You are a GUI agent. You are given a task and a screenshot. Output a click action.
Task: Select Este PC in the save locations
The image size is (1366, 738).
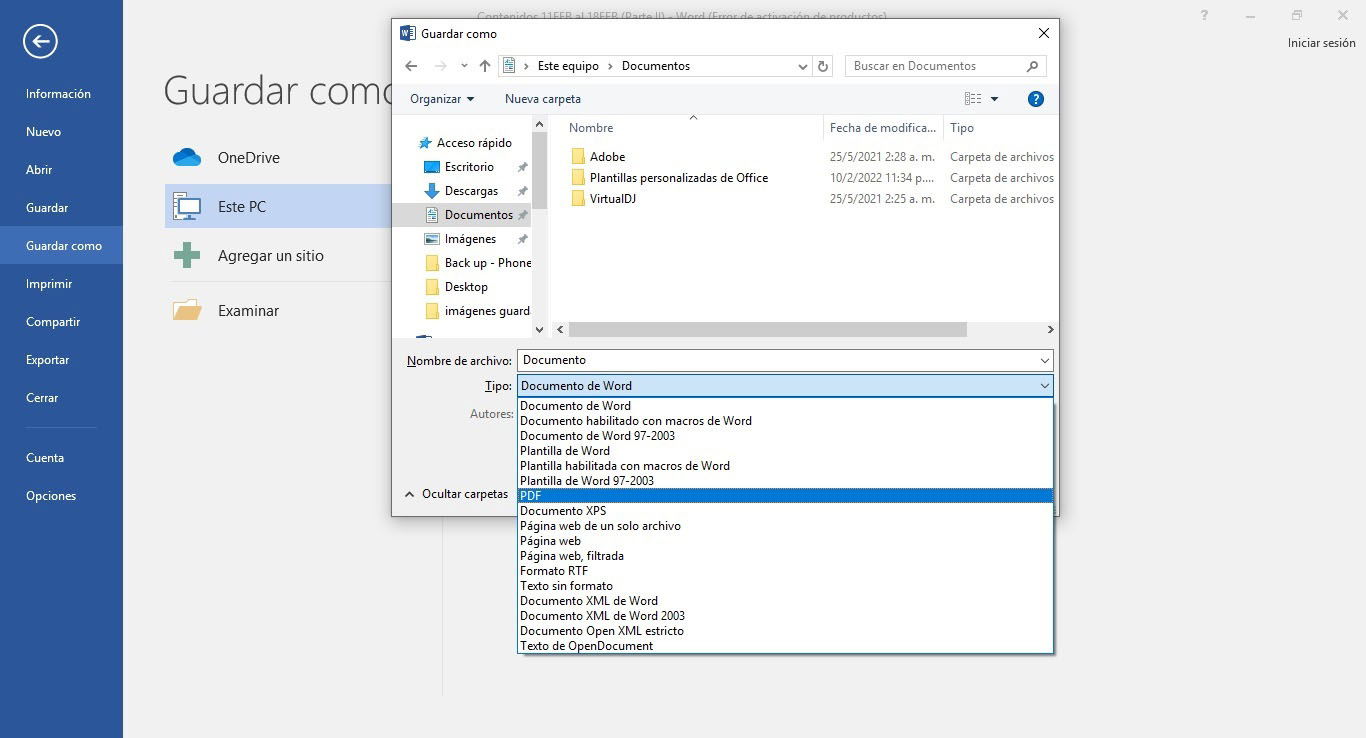click(241, 206)
